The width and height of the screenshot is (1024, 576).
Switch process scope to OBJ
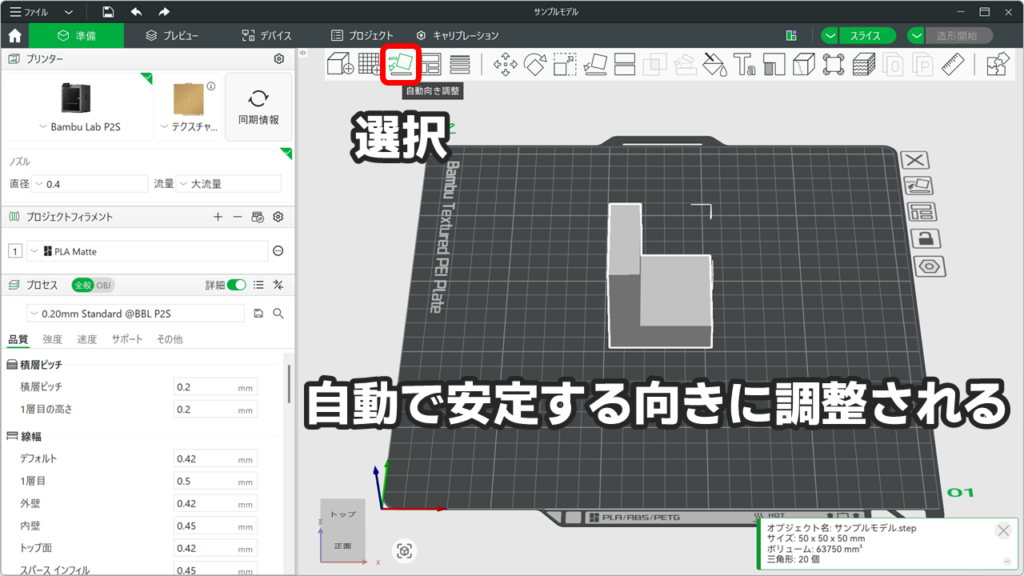104,285
